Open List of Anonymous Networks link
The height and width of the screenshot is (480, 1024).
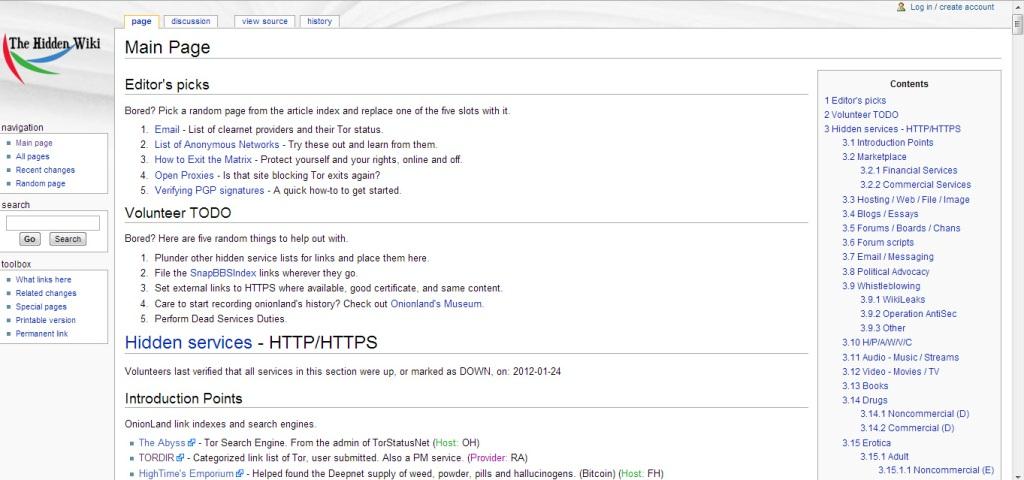pyautogui.click(x=217, y=144)
